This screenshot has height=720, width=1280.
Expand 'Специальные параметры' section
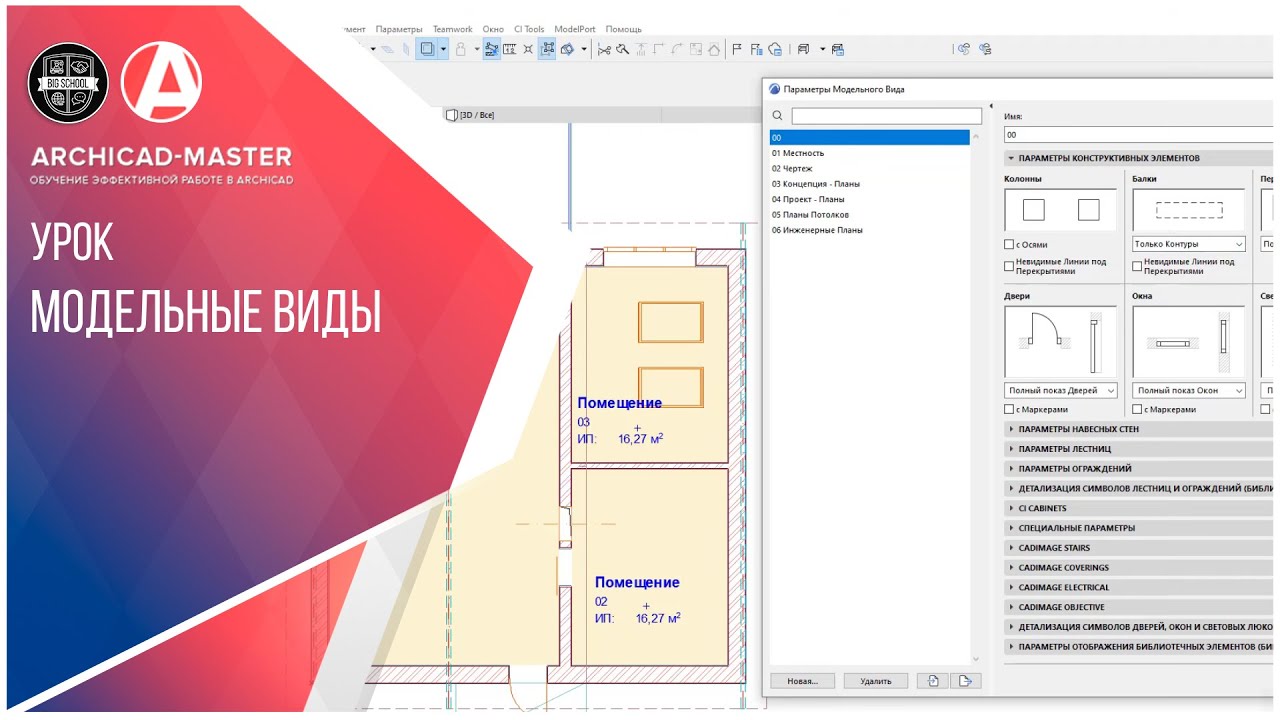(x=1138, y=528)
